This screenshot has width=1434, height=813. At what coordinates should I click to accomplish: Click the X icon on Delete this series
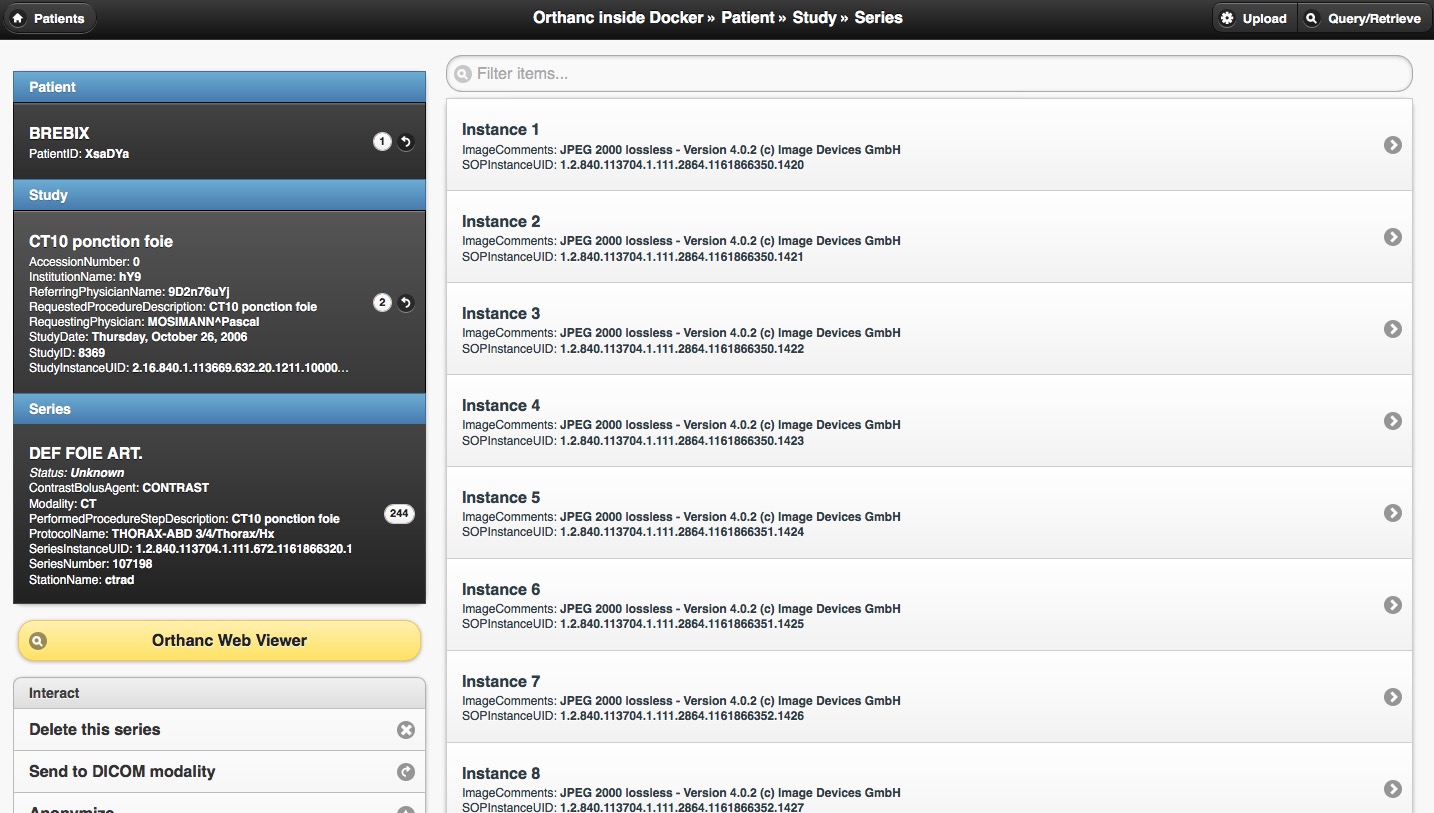(405, 730)
